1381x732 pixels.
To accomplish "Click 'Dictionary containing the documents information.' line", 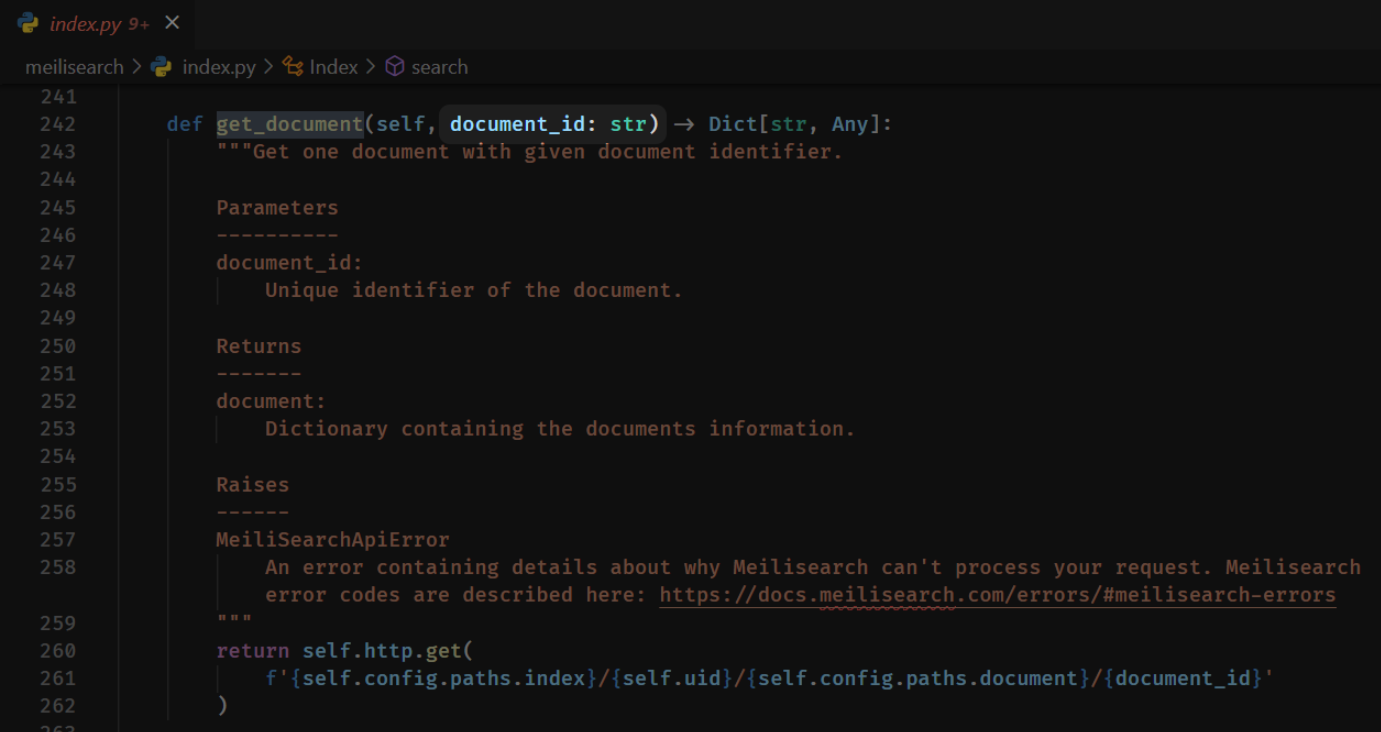I will click(560, 429).
